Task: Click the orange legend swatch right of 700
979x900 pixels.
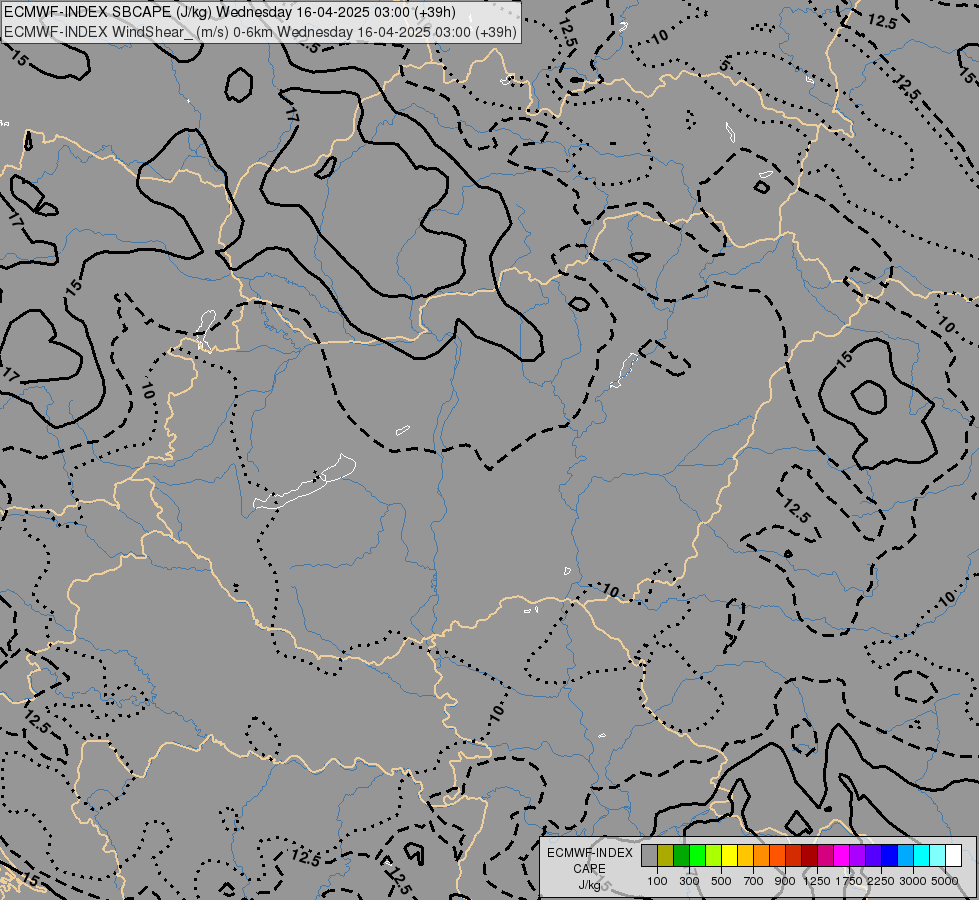Action: click(761, 856)
